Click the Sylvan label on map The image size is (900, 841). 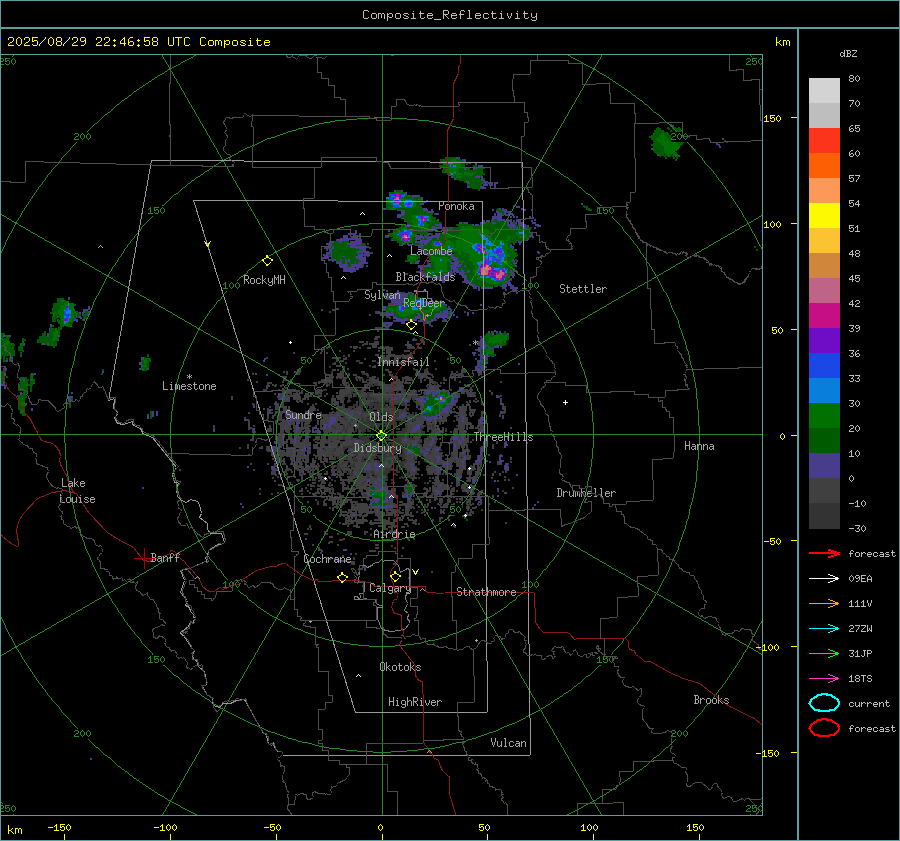pyautogui.click(x=382, y=295)
